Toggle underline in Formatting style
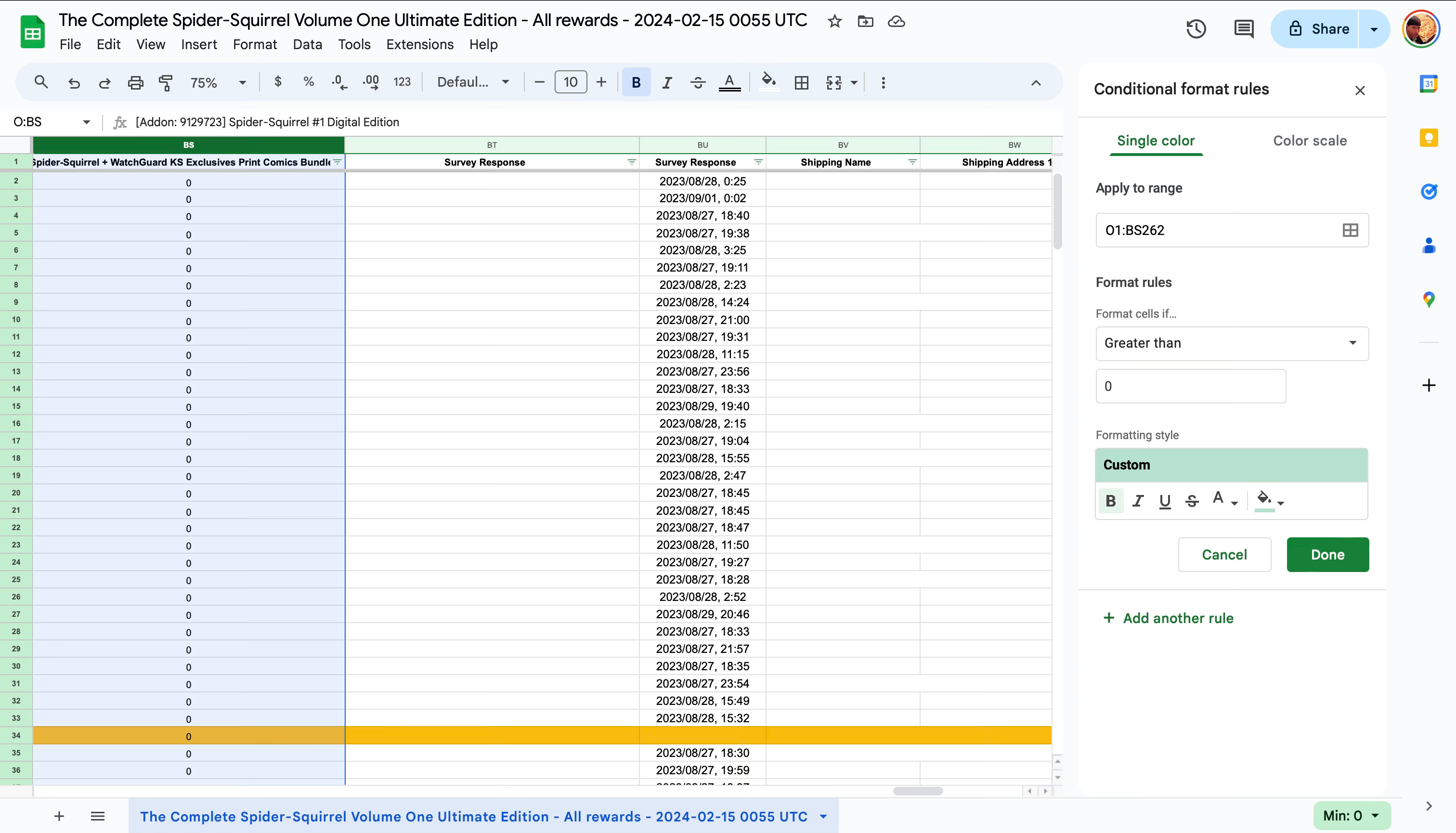Image resolution: width=1456 pixels, height=833 pixels. [1165, 501]
